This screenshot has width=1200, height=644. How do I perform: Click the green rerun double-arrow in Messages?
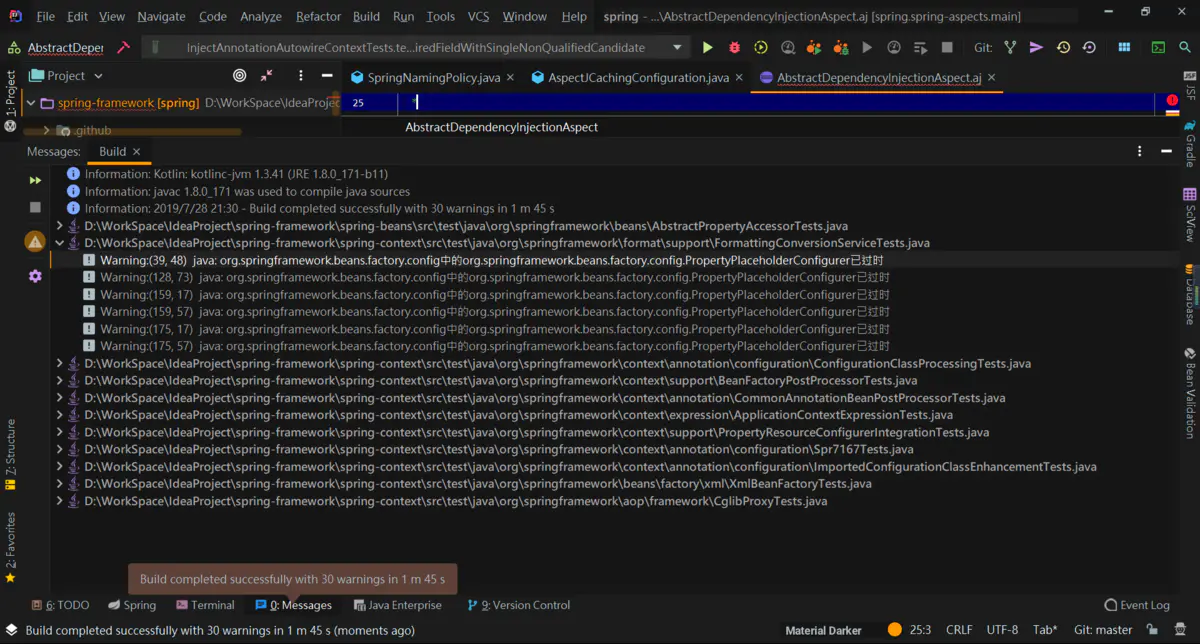35,180
